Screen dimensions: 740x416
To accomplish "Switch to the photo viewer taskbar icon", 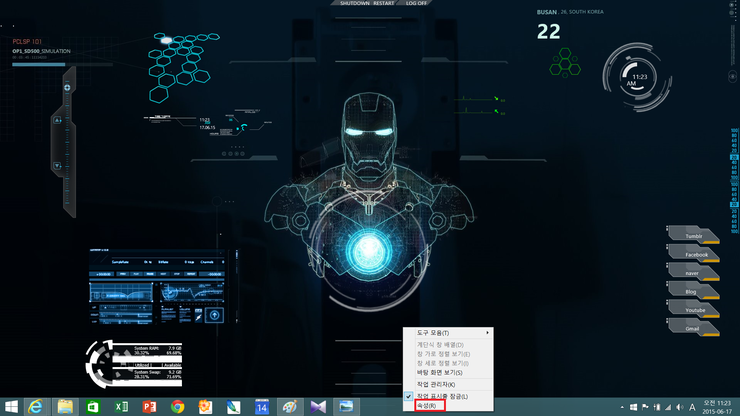I will 346,407.
